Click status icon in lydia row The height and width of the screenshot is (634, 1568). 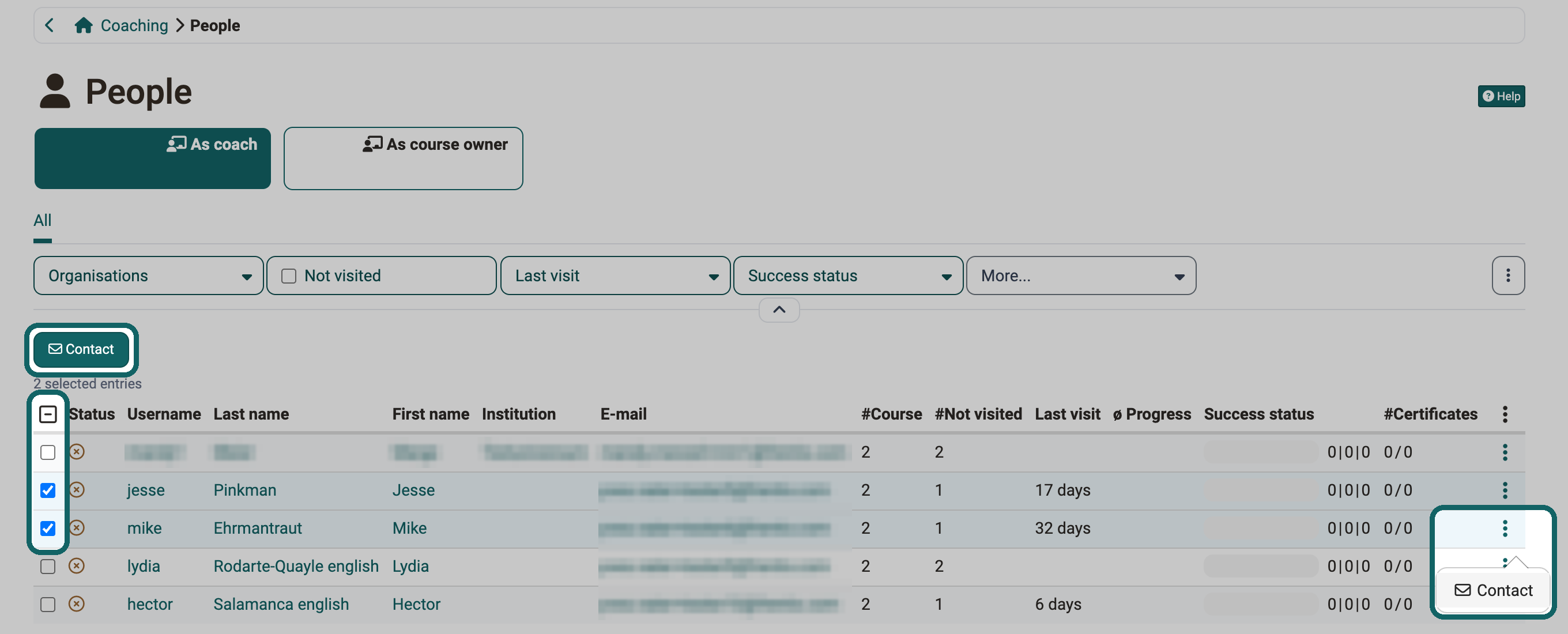point(77,566)
